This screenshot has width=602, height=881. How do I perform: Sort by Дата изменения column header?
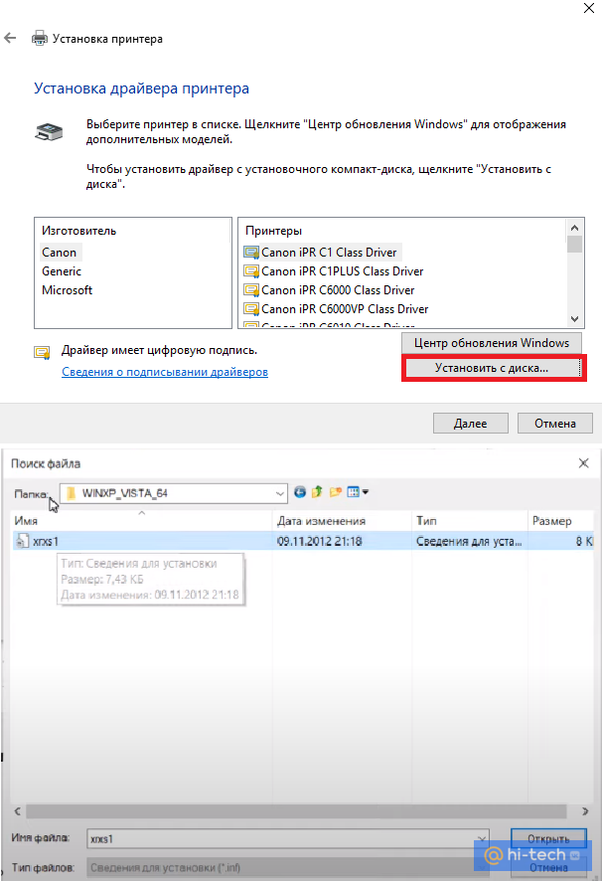tap(342, 521)
